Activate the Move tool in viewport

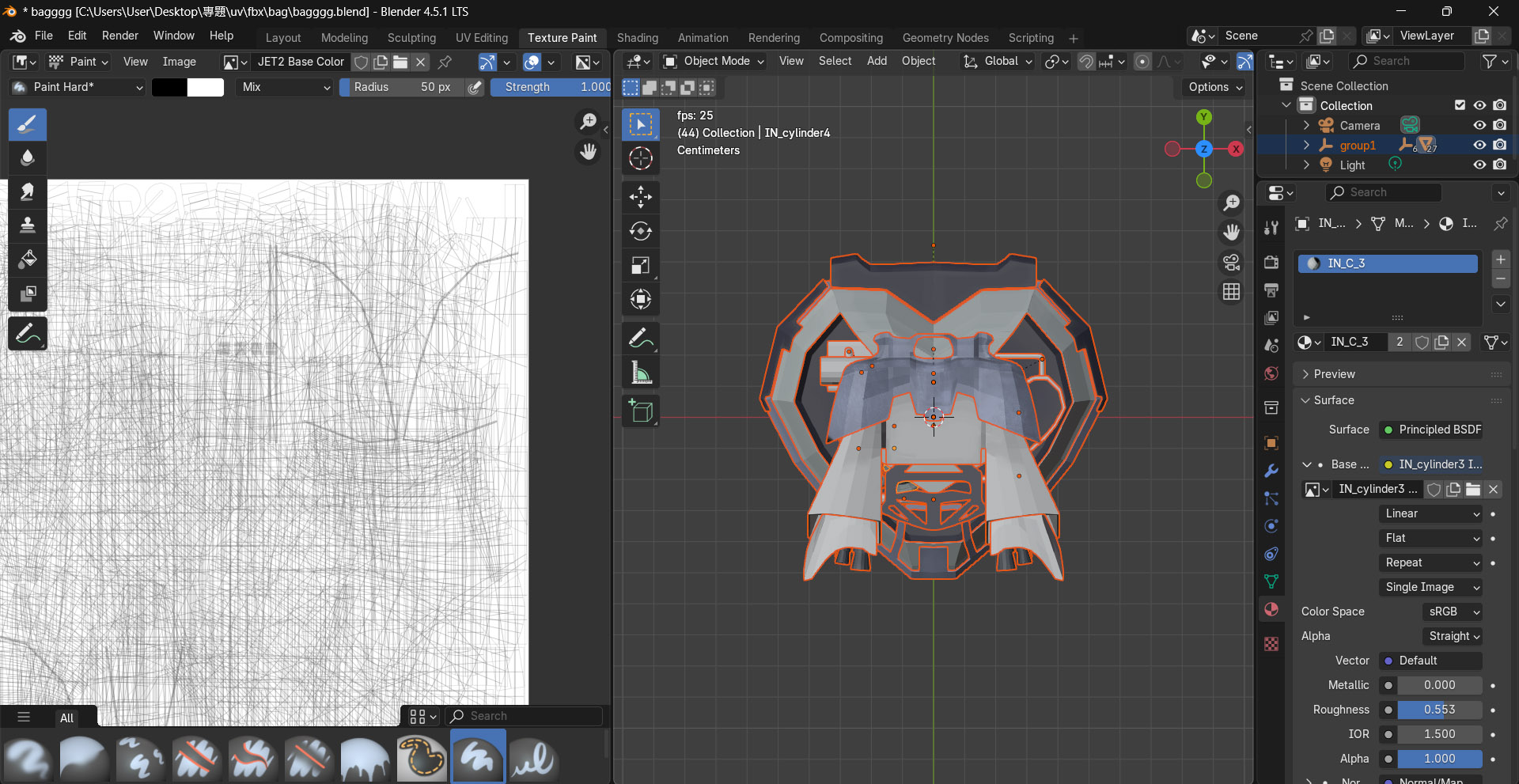pyautogui.click(x=641, y=197)
